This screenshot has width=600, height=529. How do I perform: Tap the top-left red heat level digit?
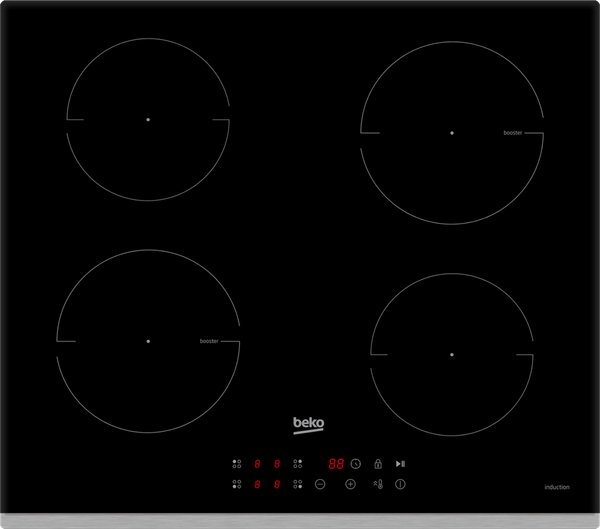coord(257,464)
